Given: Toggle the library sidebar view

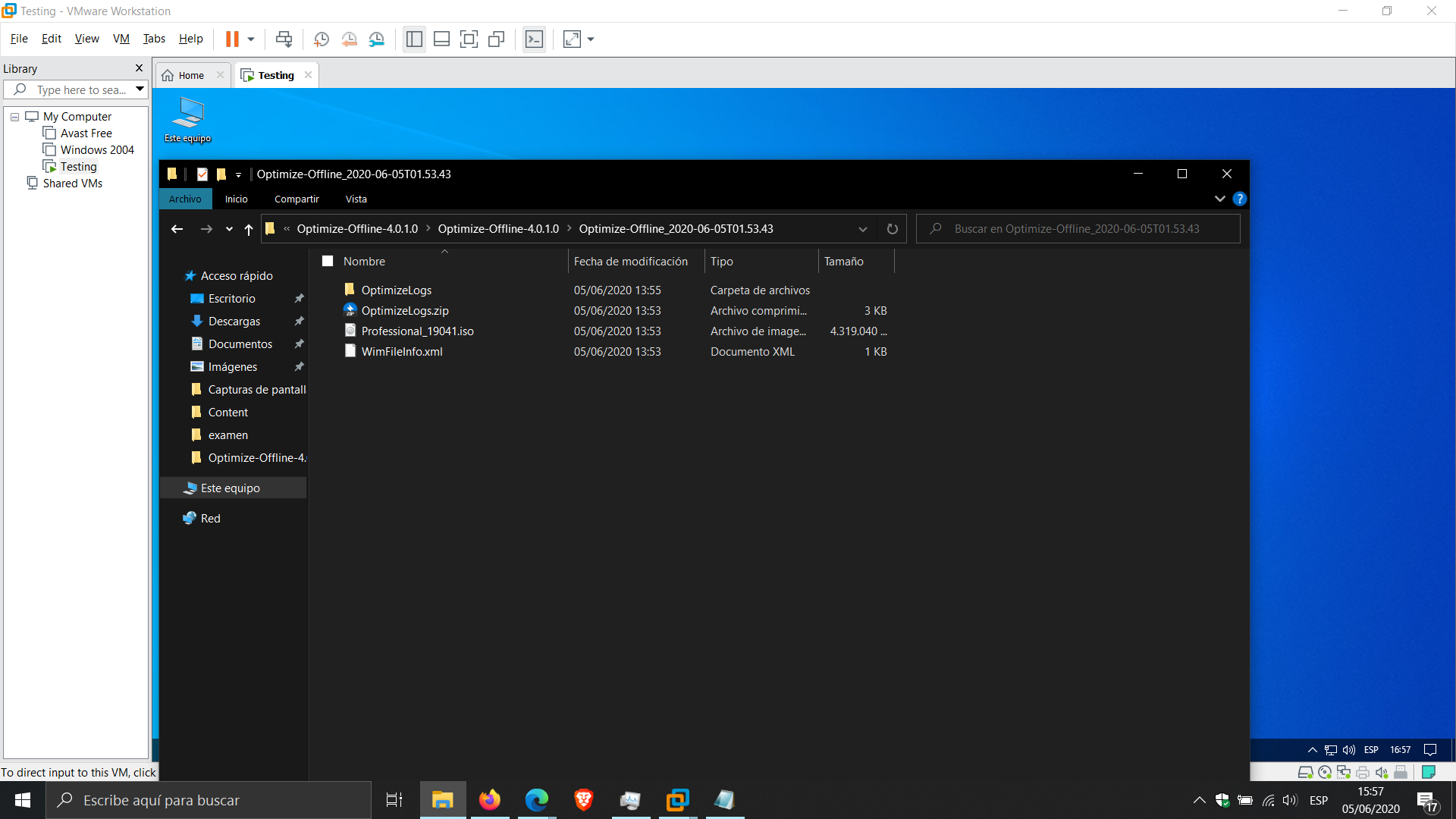Looking at the screenshot, I should 414,39.
